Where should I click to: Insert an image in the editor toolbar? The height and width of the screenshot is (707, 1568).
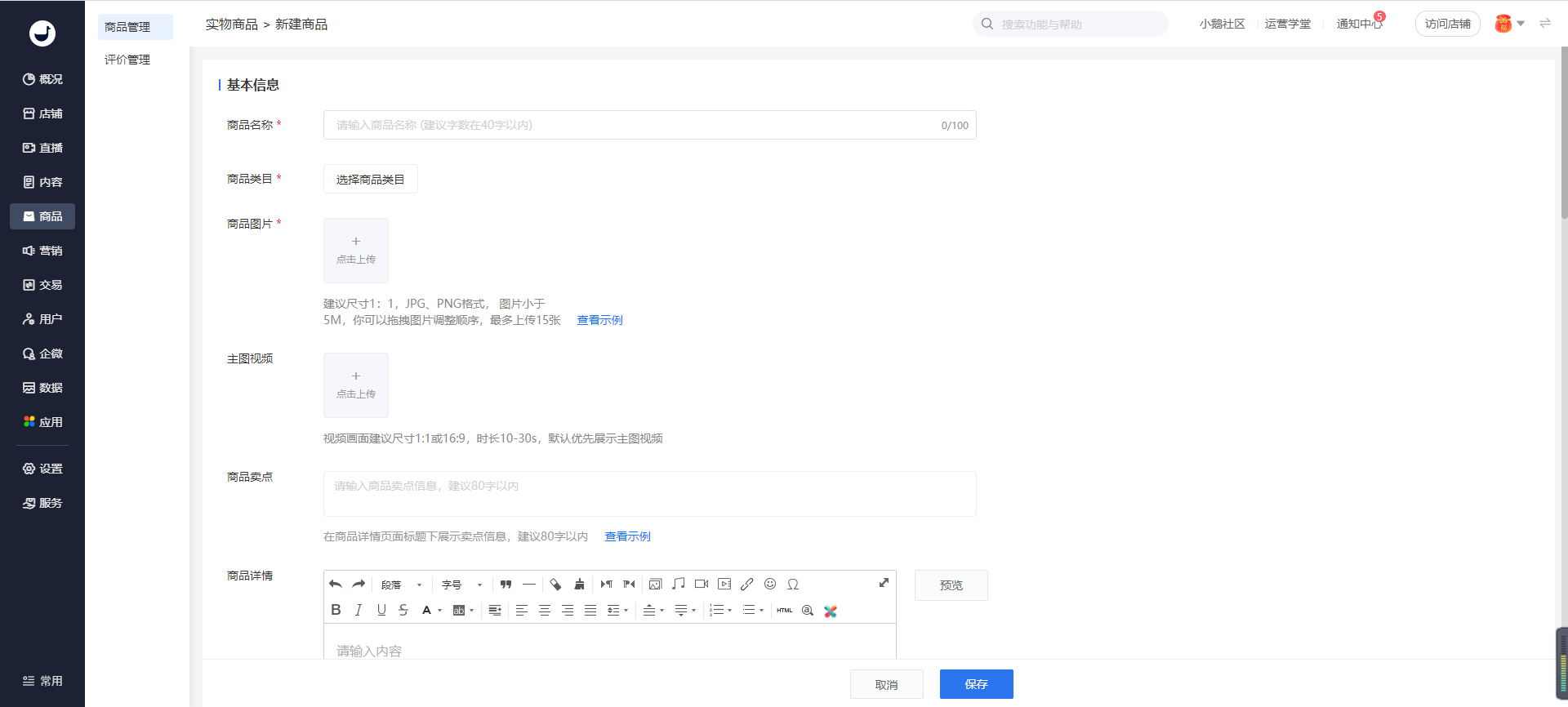[x=655, y=585]
